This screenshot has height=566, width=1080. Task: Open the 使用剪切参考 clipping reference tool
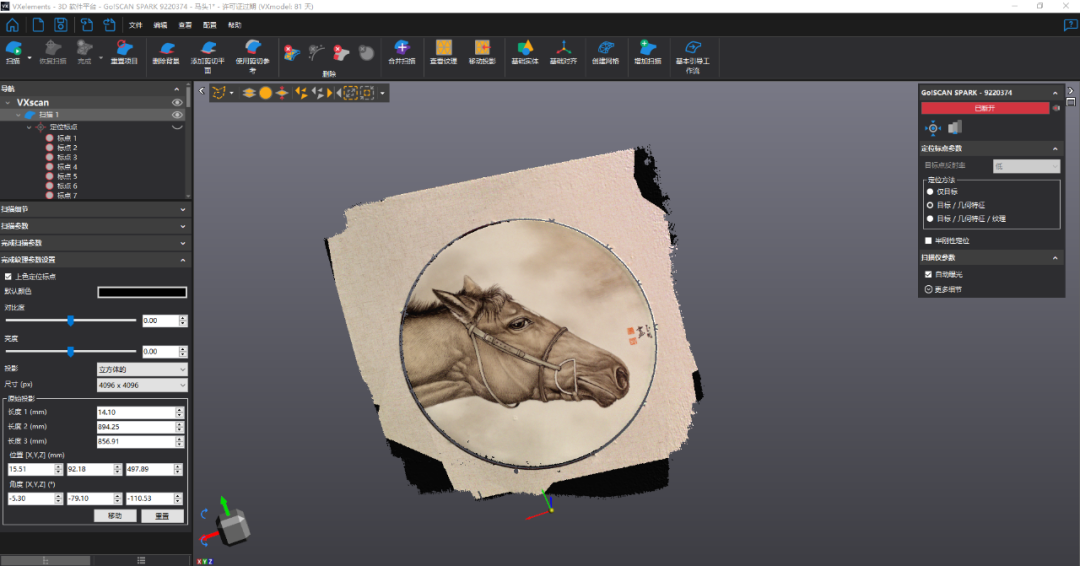pos(253,56)
